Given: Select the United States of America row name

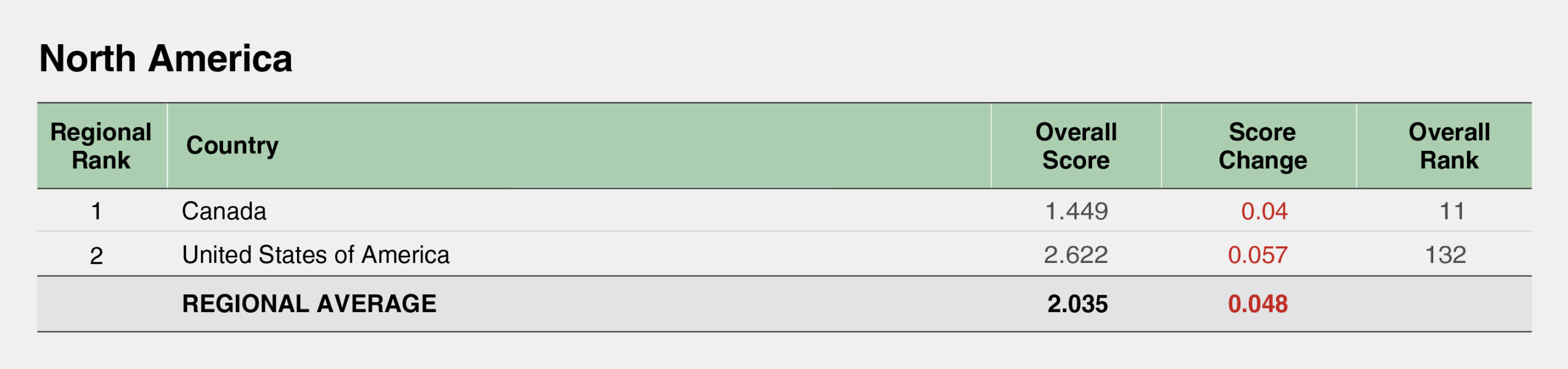Looking at the screenshot, I should coord(315,255).
